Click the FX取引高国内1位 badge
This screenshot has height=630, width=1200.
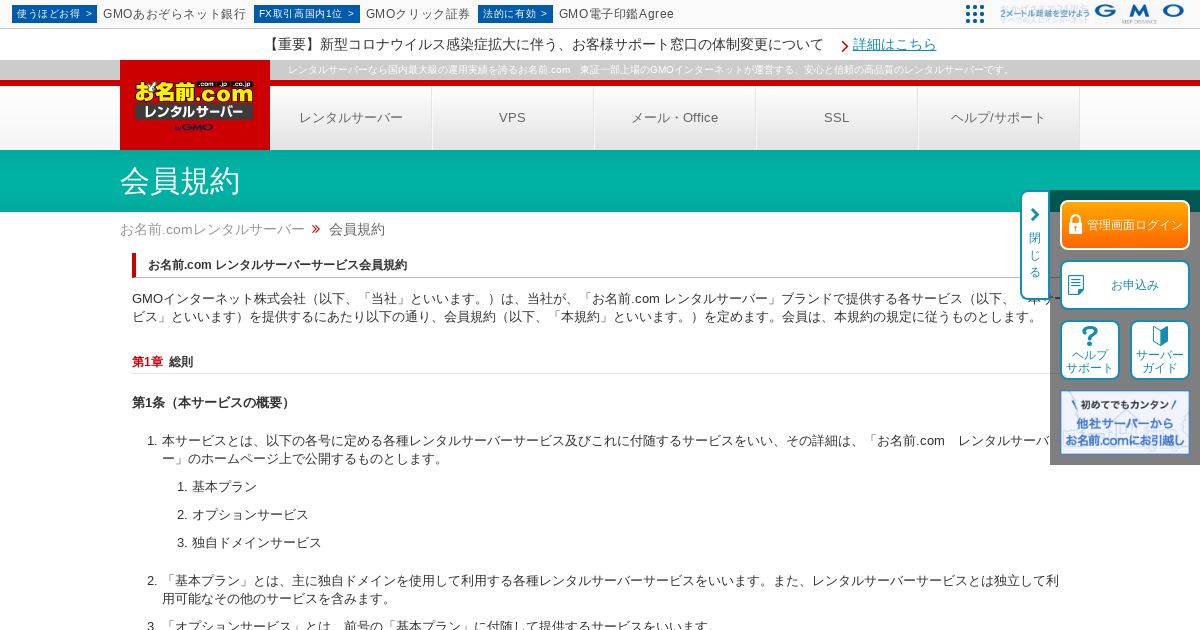[x=307, y=14]
